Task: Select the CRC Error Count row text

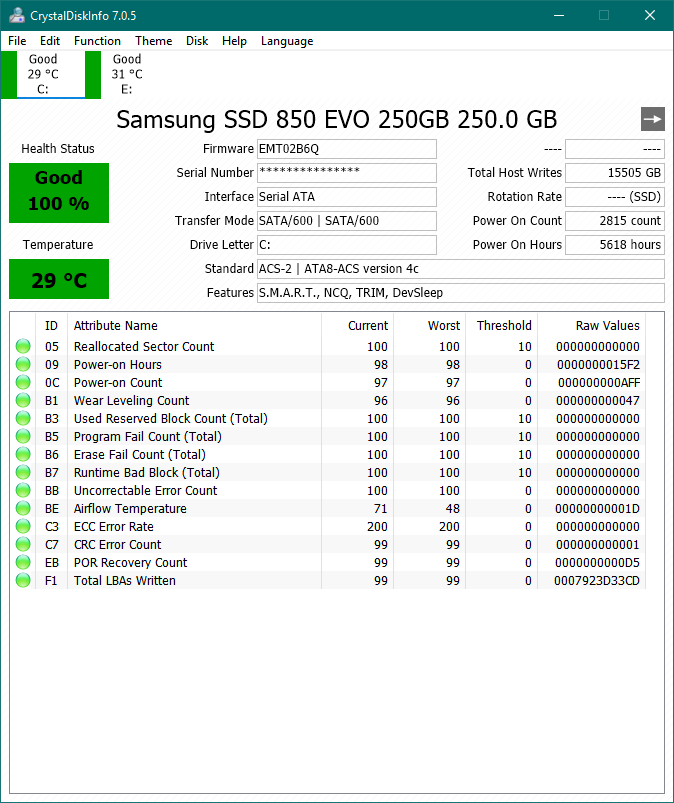Action: [x=117, y=544]
